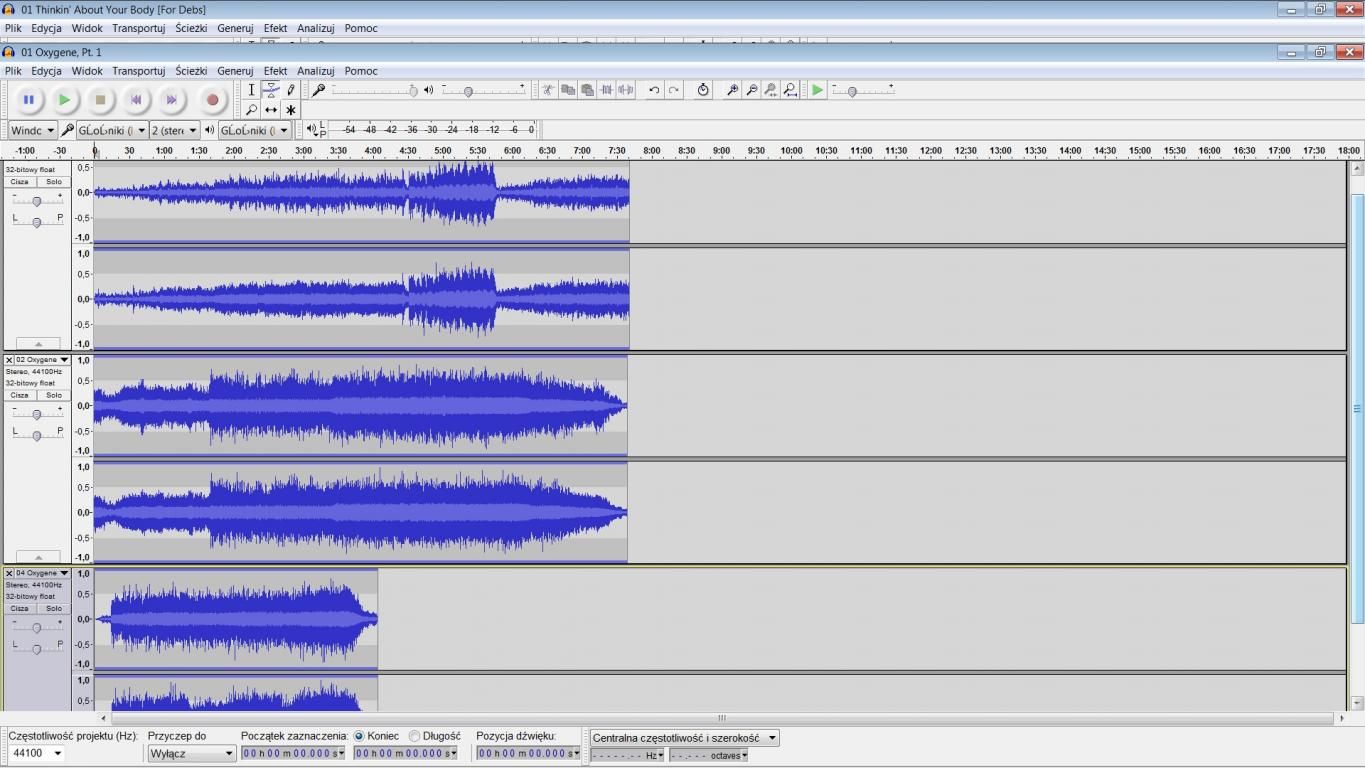Click the Paste icon in edit toolbar
Viewport: 1365px width, 768px height.
click(x=587, y=90)
